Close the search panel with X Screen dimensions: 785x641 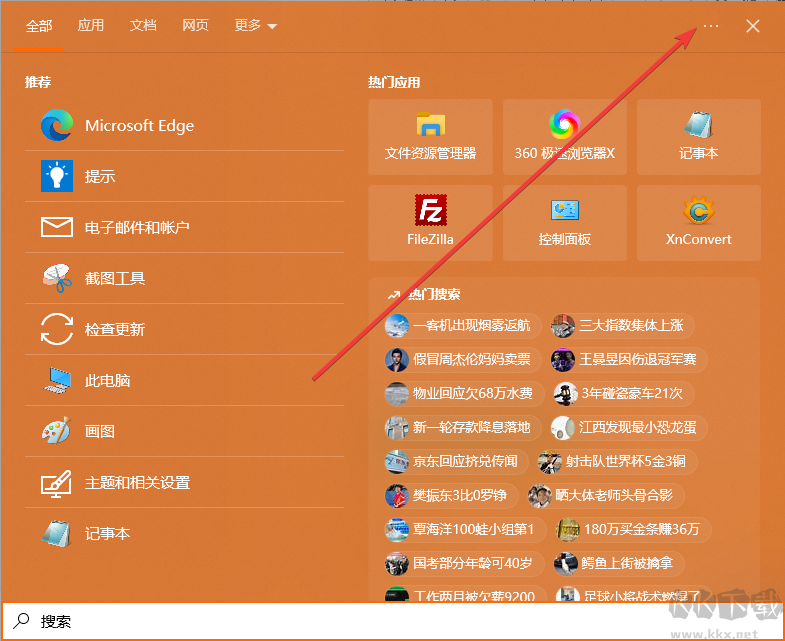[753, 26]
